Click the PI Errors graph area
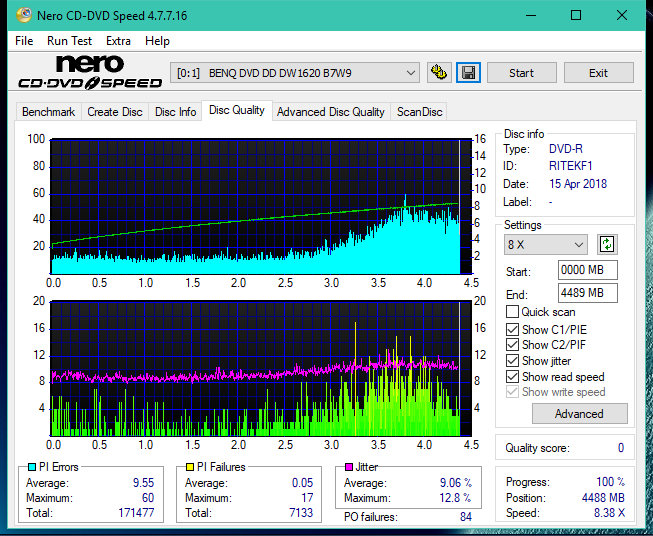 [262, 207]
